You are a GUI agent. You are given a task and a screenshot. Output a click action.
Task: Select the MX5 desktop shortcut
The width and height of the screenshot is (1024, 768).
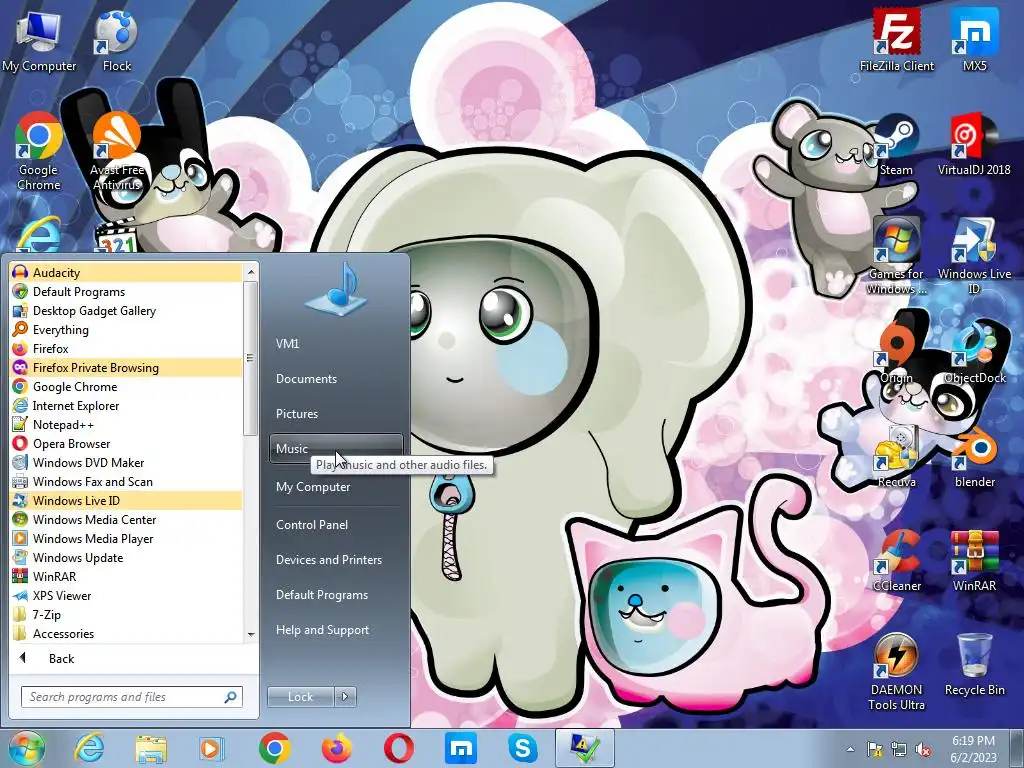(974, 39)
